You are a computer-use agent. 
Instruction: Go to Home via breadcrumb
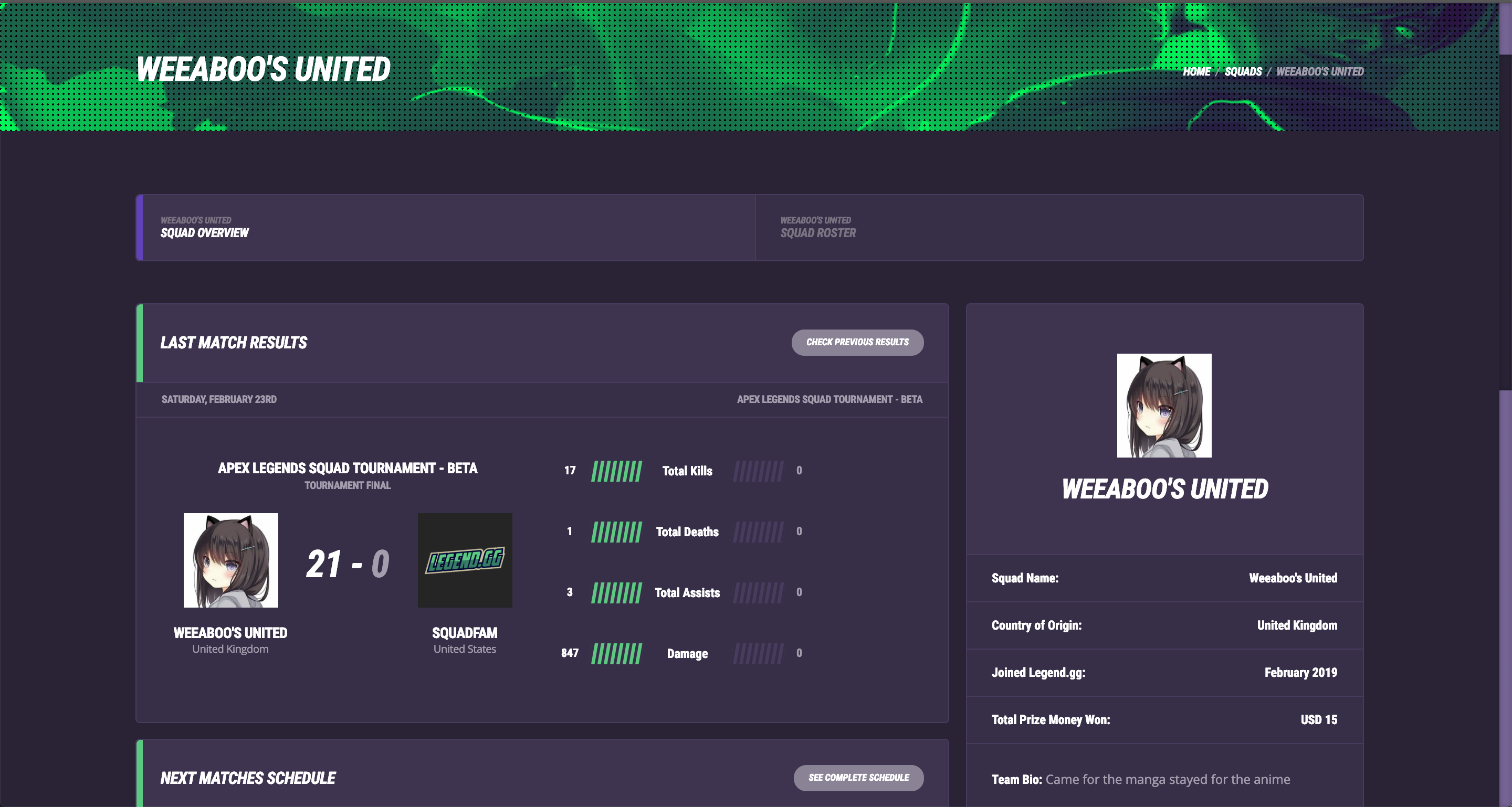[x=1196, y=71]
